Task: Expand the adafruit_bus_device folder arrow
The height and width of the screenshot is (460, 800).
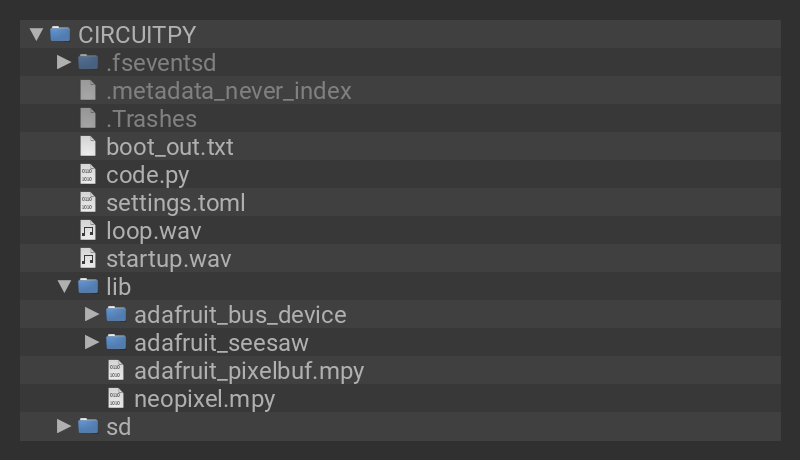Action: click(92, 315)
